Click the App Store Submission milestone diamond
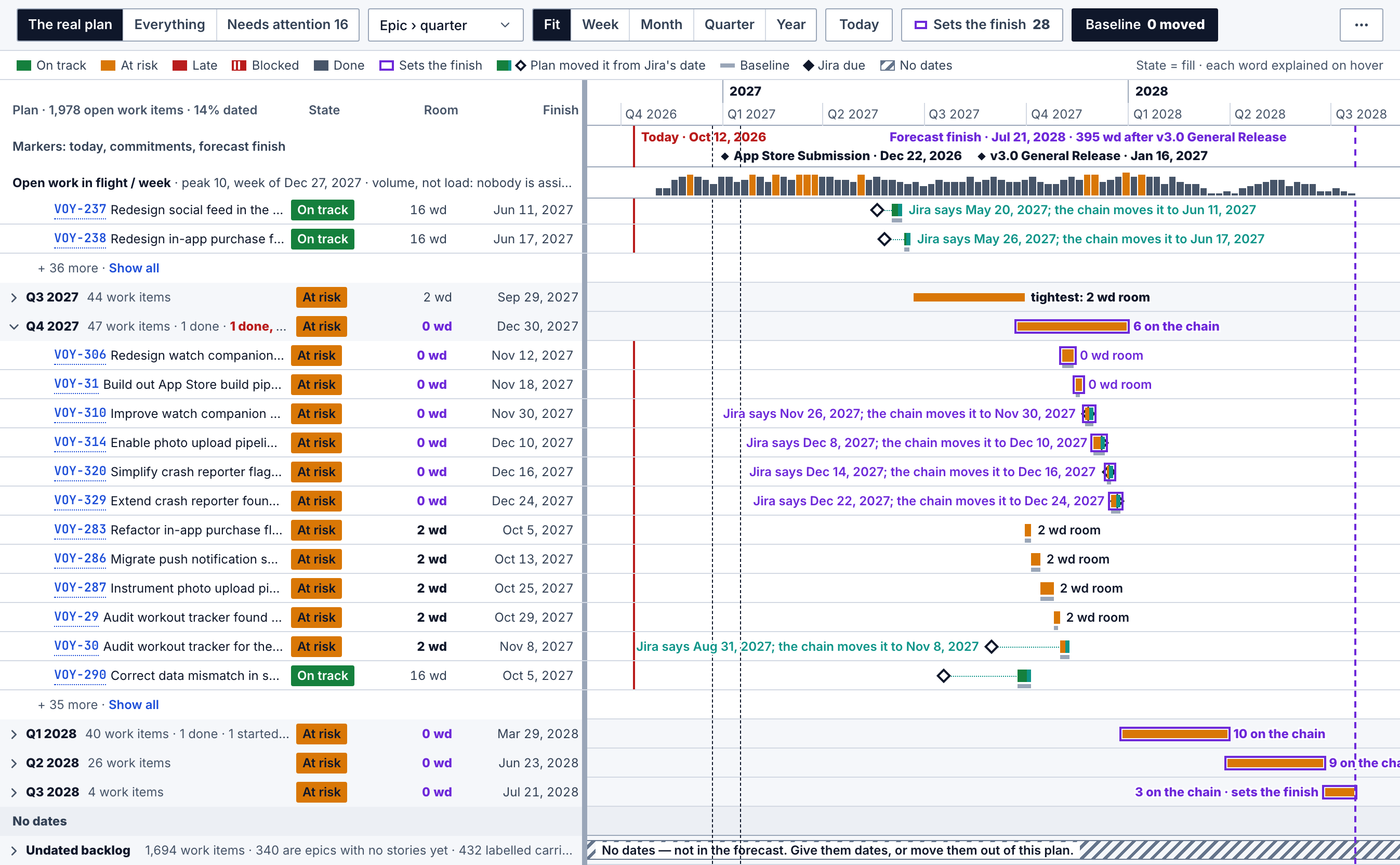Image resolution: width=1400 pixels, height=865 pixels. 724,156
